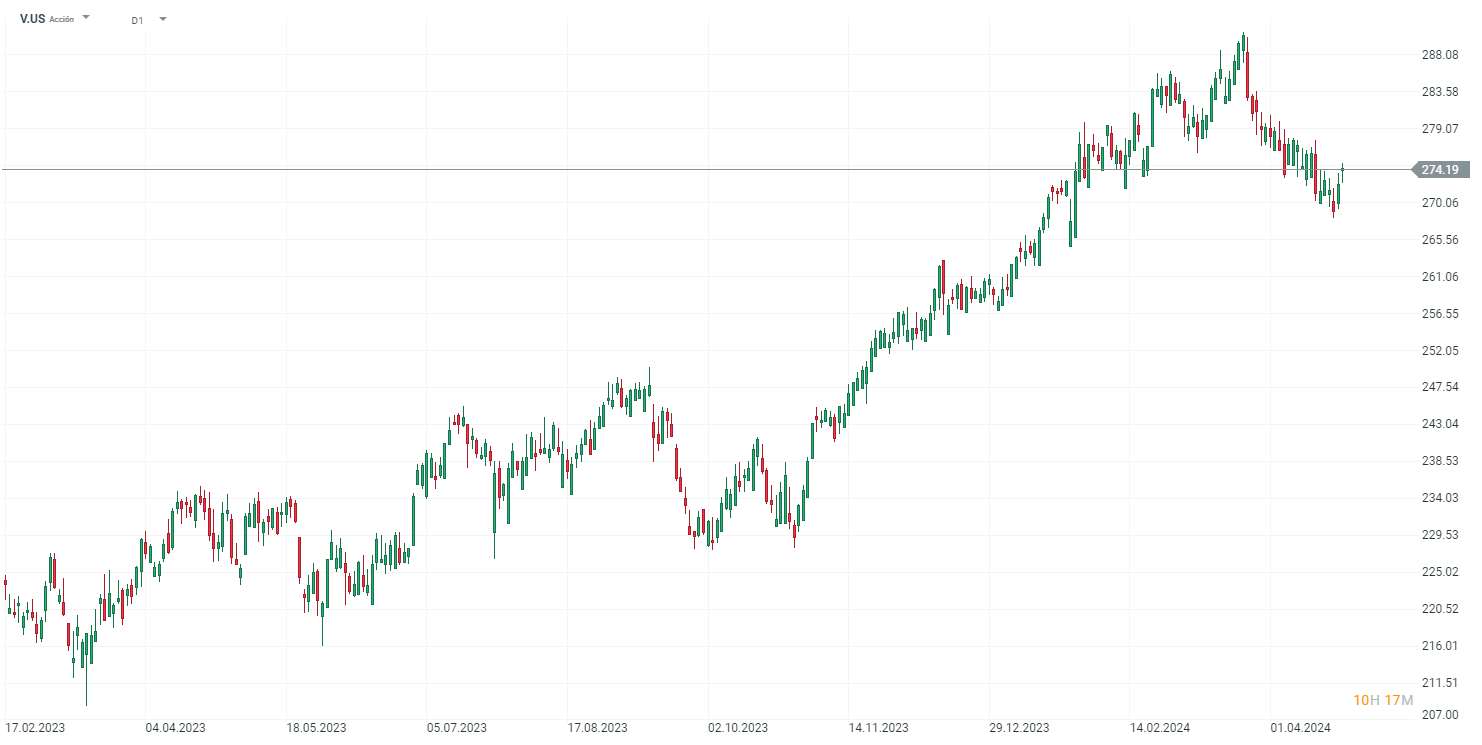The height and width of the screenshot is (745, 1482).
Task: Click the V.US ticker name
Action: coord(31,19)
